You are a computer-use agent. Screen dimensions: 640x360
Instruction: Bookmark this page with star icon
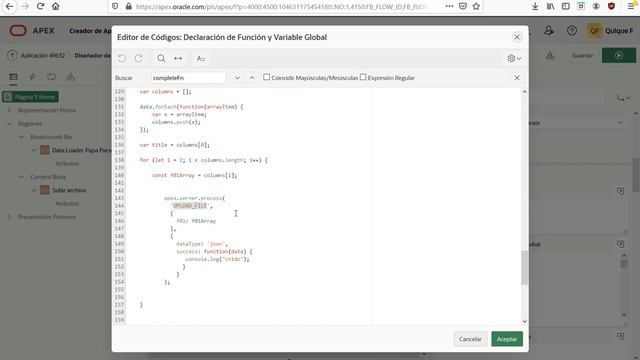tap(476, 7)
